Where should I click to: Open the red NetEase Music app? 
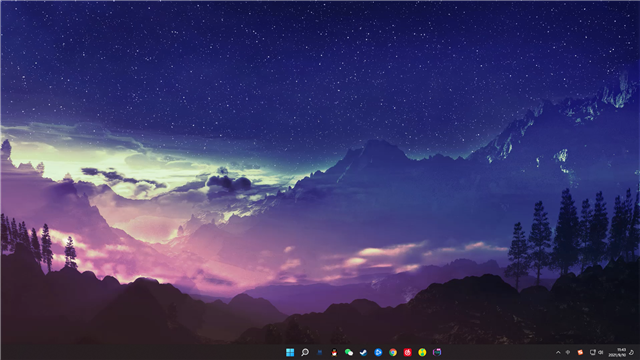(407, 352)
